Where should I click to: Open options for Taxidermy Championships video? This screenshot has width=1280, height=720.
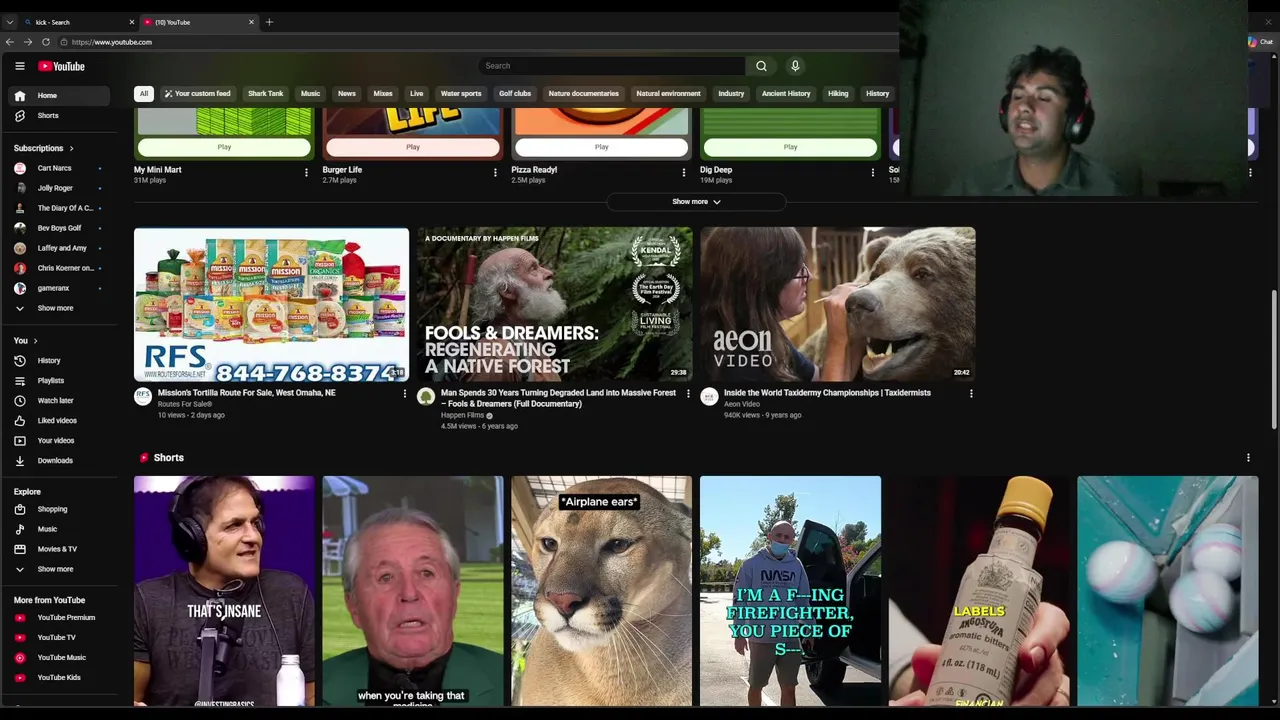tap(971, 394)
